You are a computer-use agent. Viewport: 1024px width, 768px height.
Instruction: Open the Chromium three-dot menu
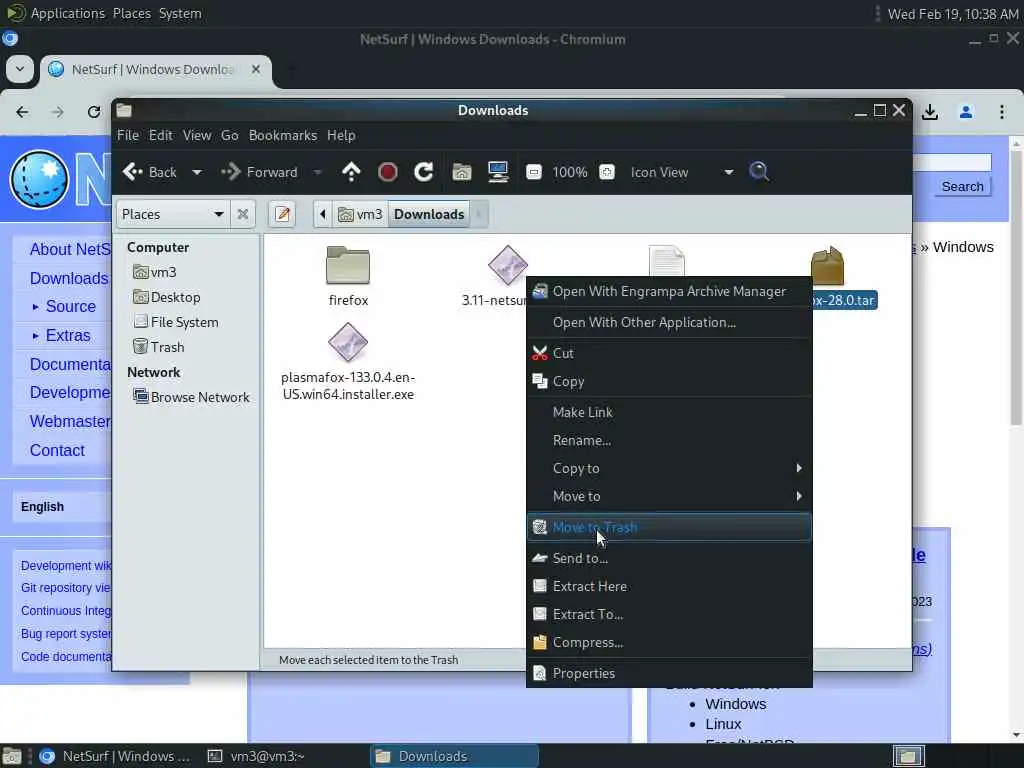coord(1002,112)
